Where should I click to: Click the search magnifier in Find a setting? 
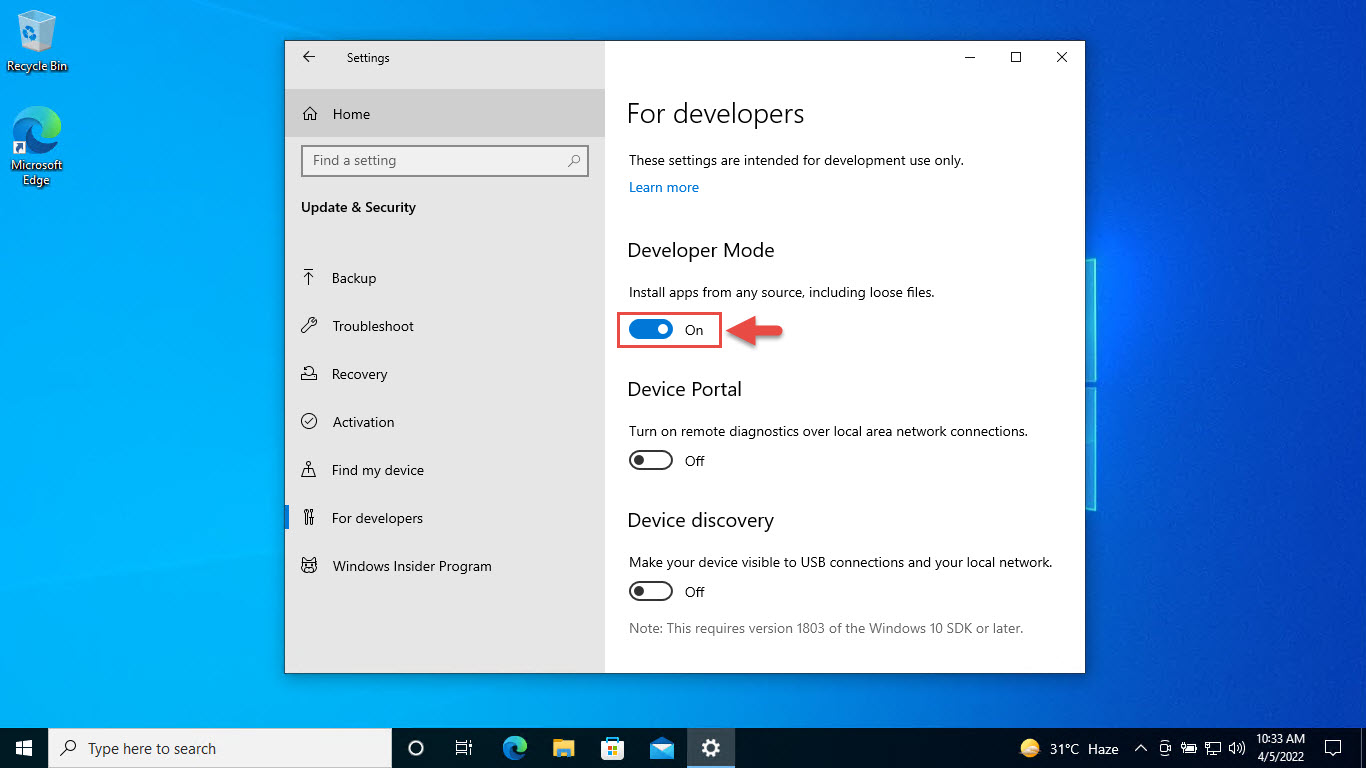click(574, 161)
